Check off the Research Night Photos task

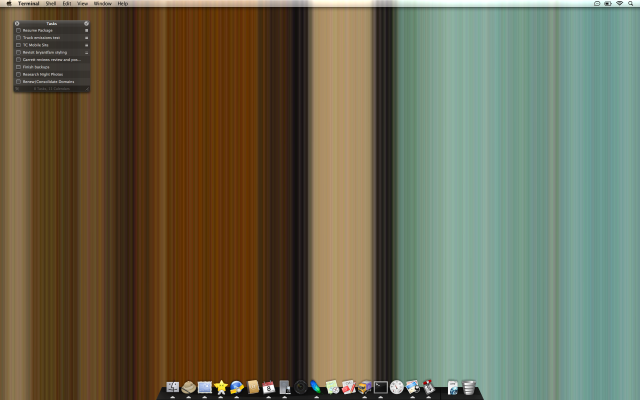pyautogui.click(x=18, y=74)
